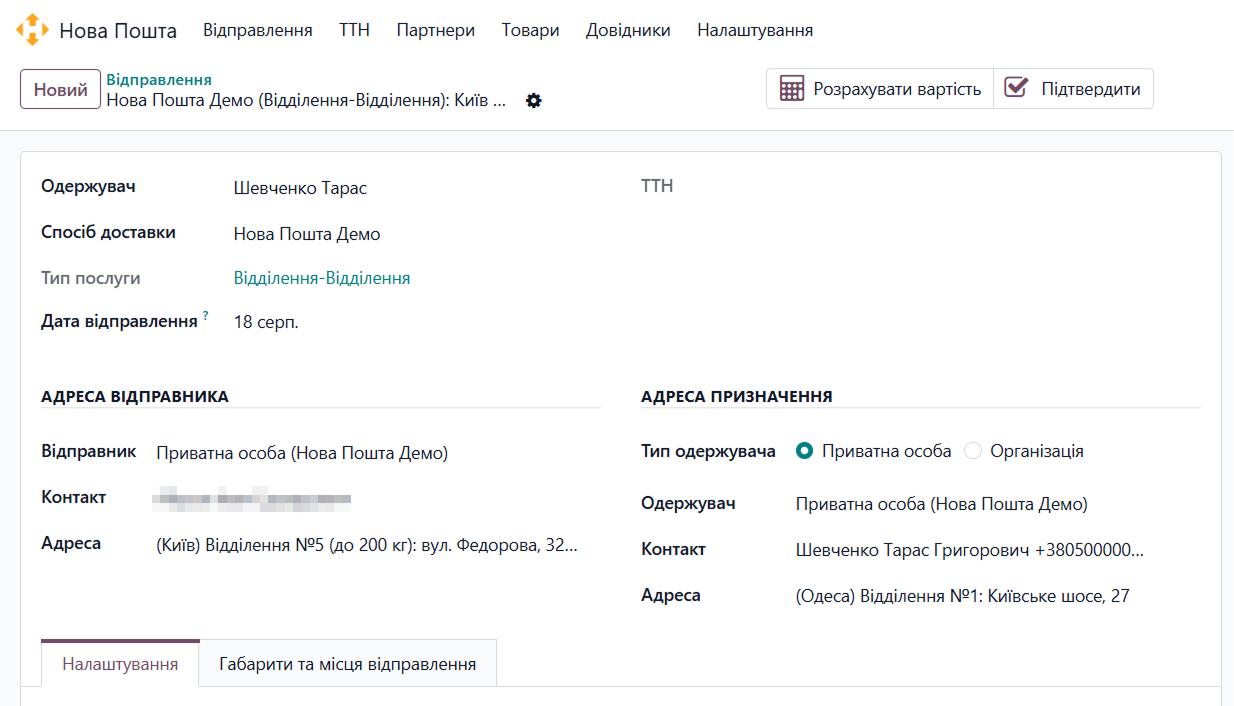
Task: Click the Нова Пошта app title
Action: (x=118, y=30)
